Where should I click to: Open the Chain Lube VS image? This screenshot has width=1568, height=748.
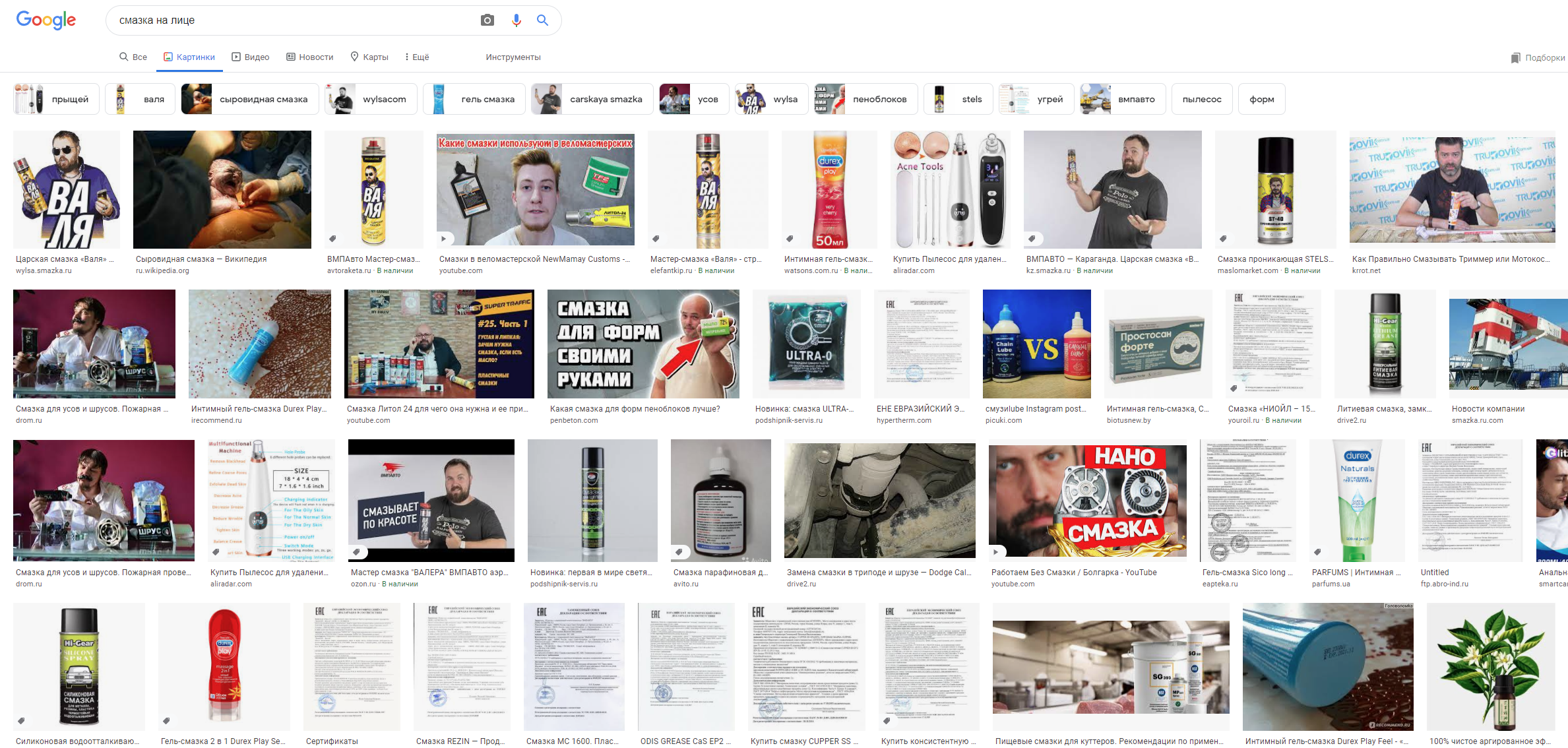[1037, 344]
